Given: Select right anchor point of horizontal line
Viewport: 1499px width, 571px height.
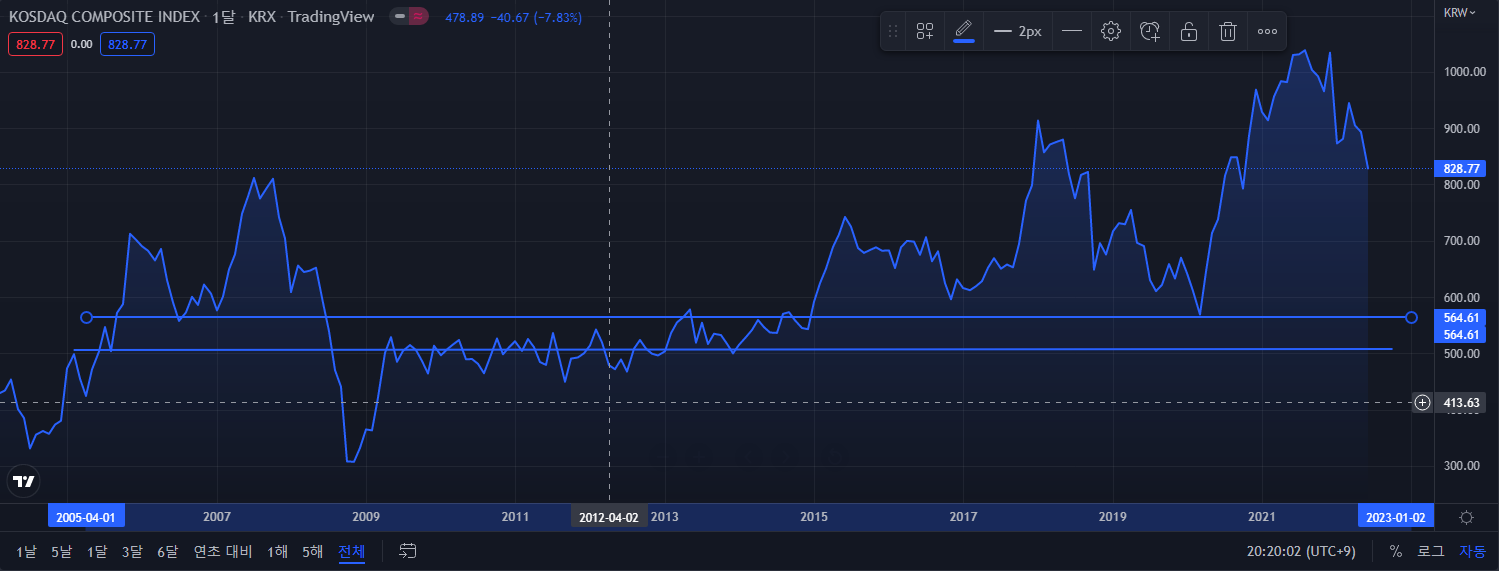Looking at the screenshot, I should point(1411,317).
